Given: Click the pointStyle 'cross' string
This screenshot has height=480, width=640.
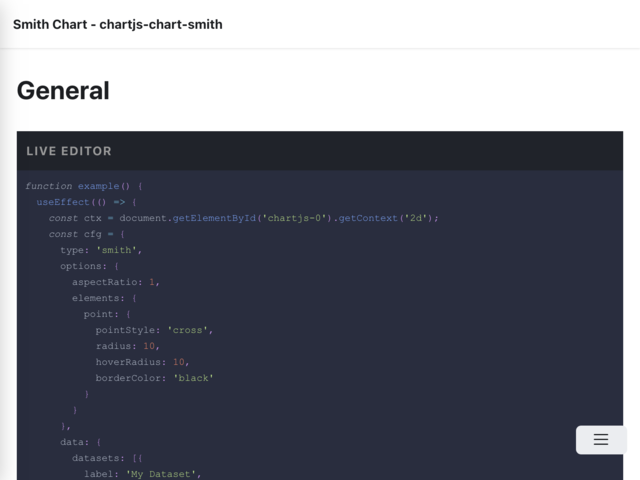Looking at the screenshot, I should [x=188, y=330].
